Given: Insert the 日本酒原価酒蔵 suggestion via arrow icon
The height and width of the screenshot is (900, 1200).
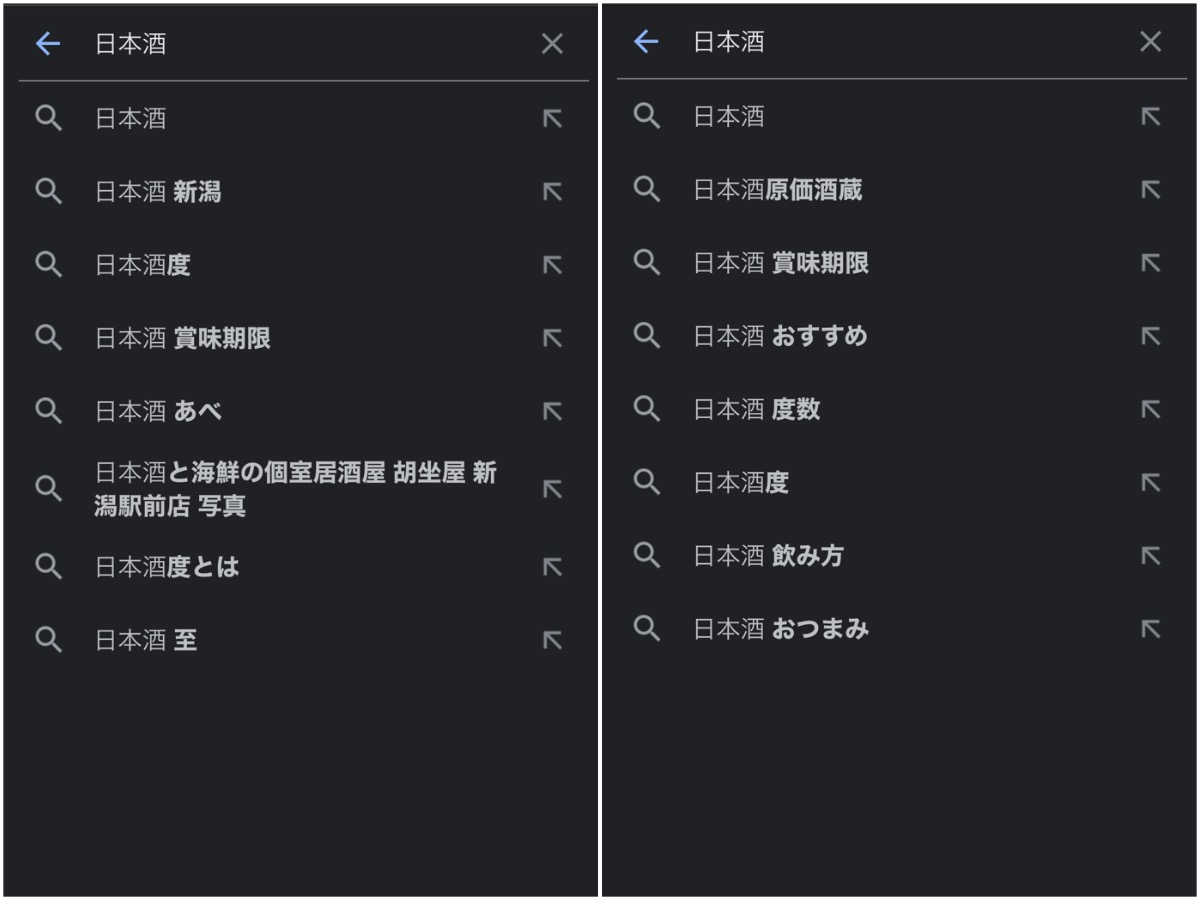Looking at the screenshot, I should click(1151, 190).
